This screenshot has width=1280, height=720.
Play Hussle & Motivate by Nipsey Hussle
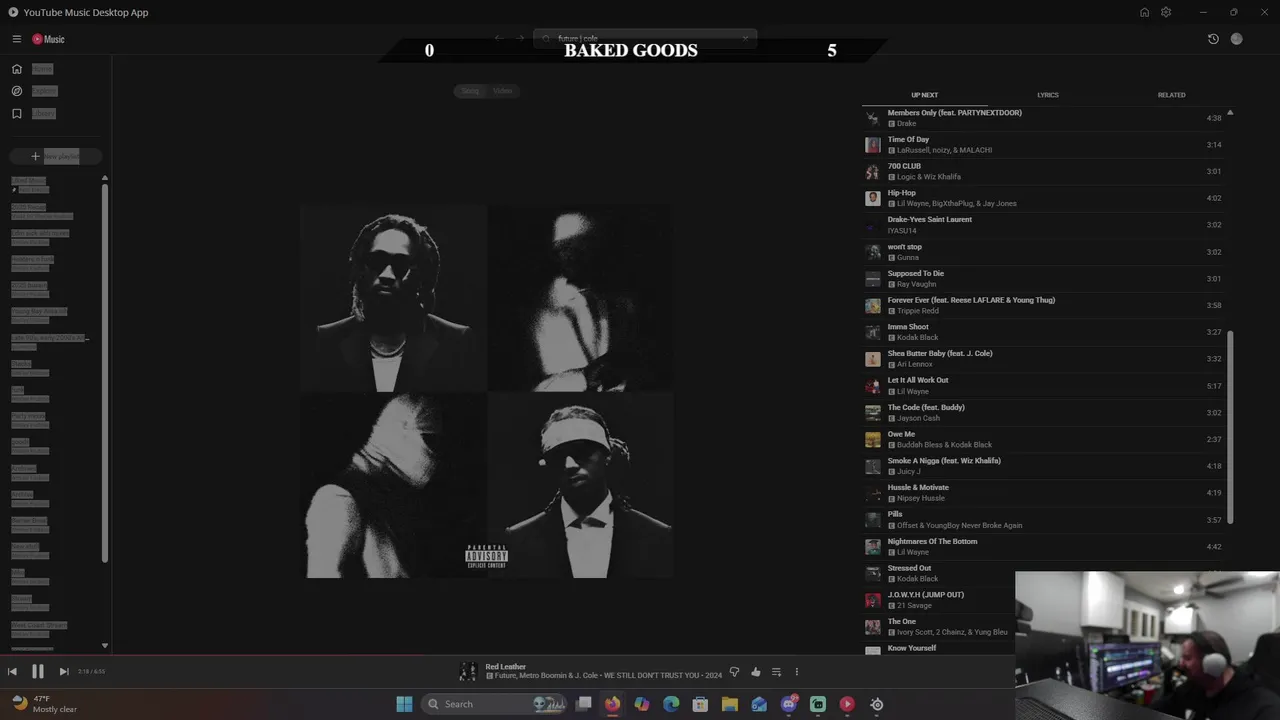point(1045,493)
